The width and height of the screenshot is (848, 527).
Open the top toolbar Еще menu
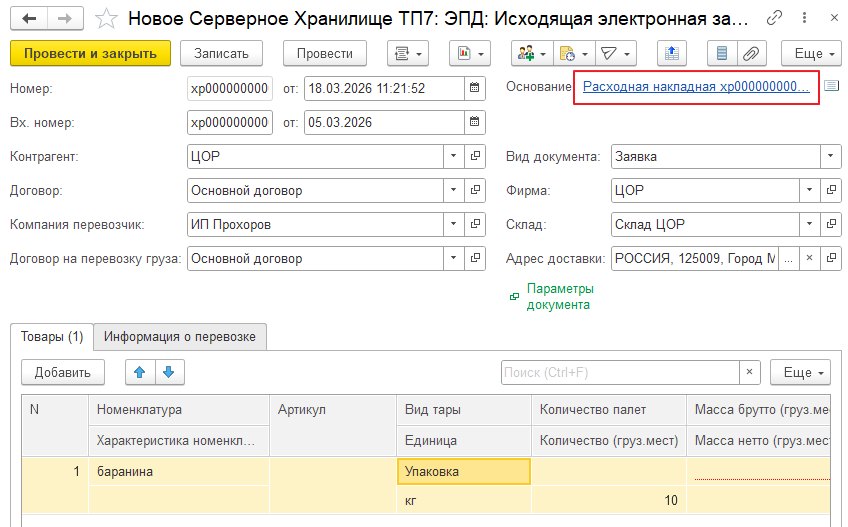coord(811,54)
